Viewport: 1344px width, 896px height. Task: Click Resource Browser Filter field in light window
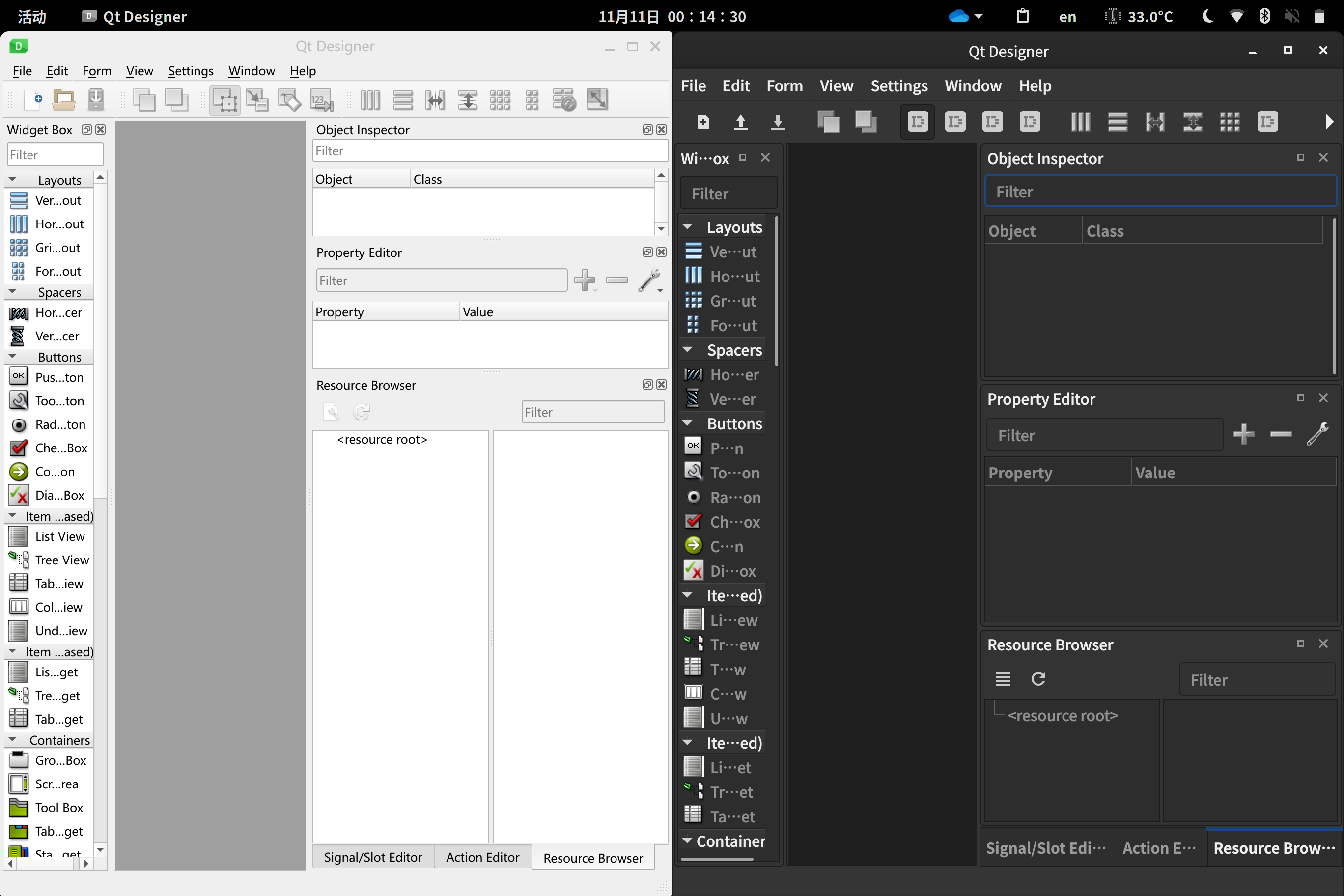point(593,412)
